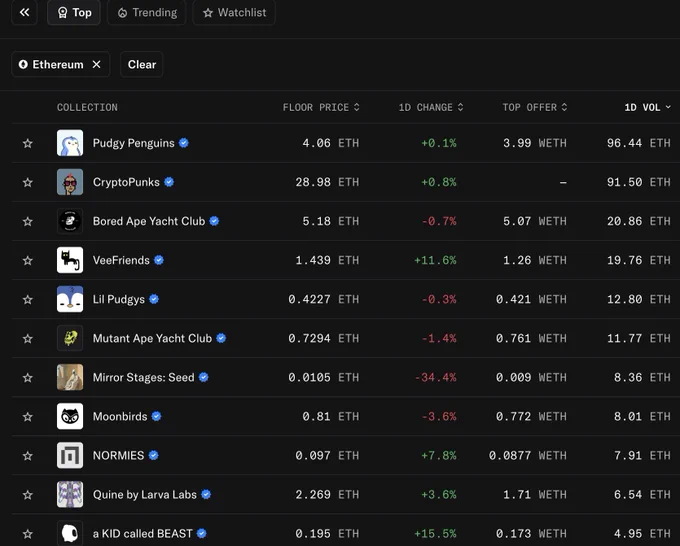Sort by 1D Change column
The height and width of the screenshot is (546, 680).
(x=431, y=107)
